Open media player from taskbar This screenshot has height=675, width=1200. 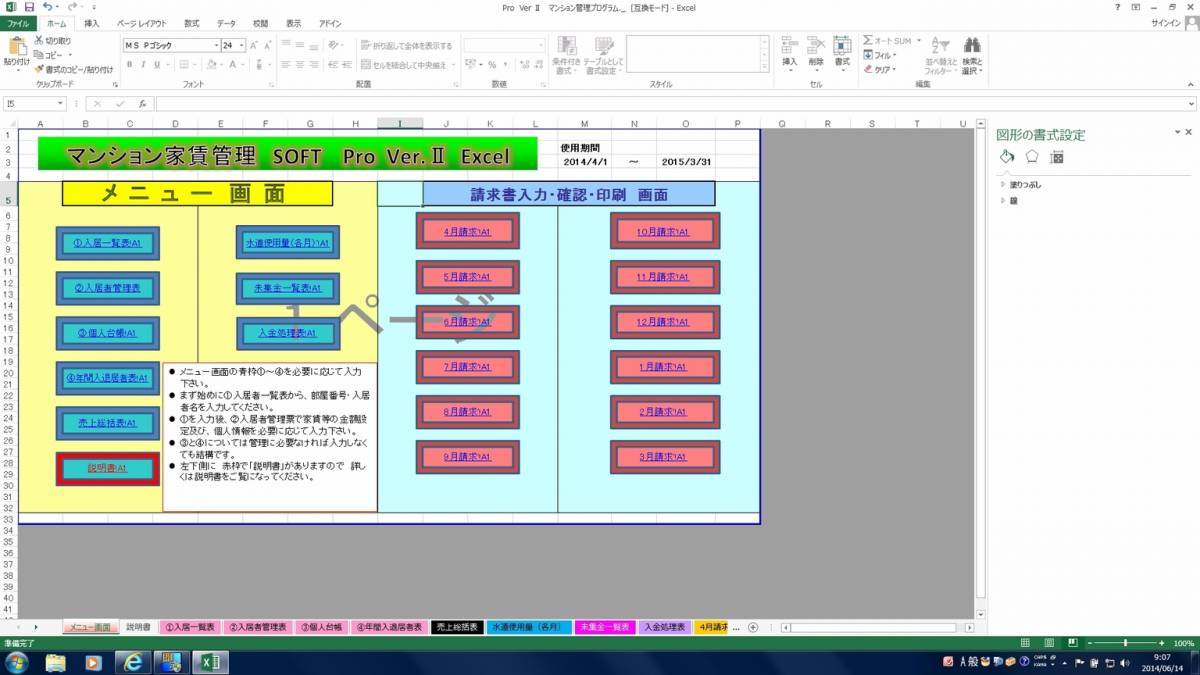(94, 662)
